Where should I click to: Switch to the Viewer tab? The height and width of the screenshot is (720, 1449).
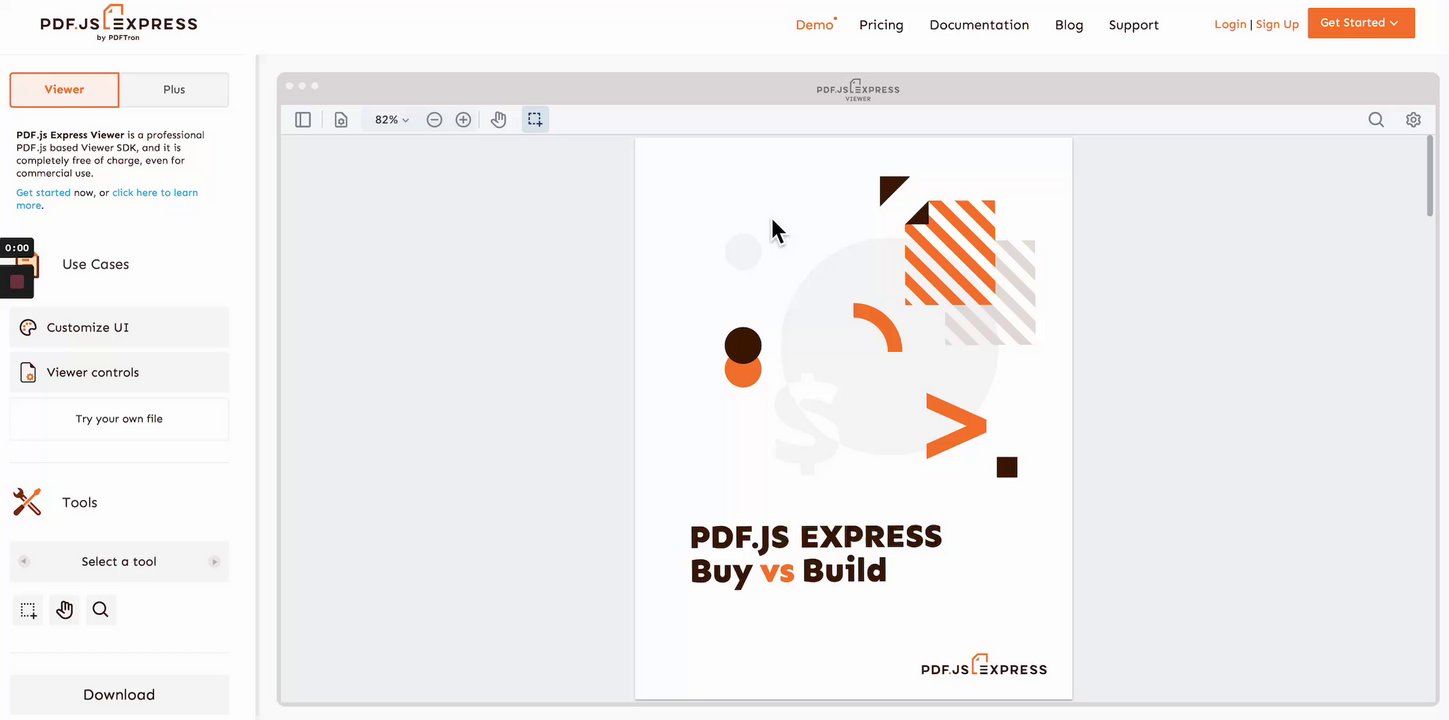pos(64,89)
